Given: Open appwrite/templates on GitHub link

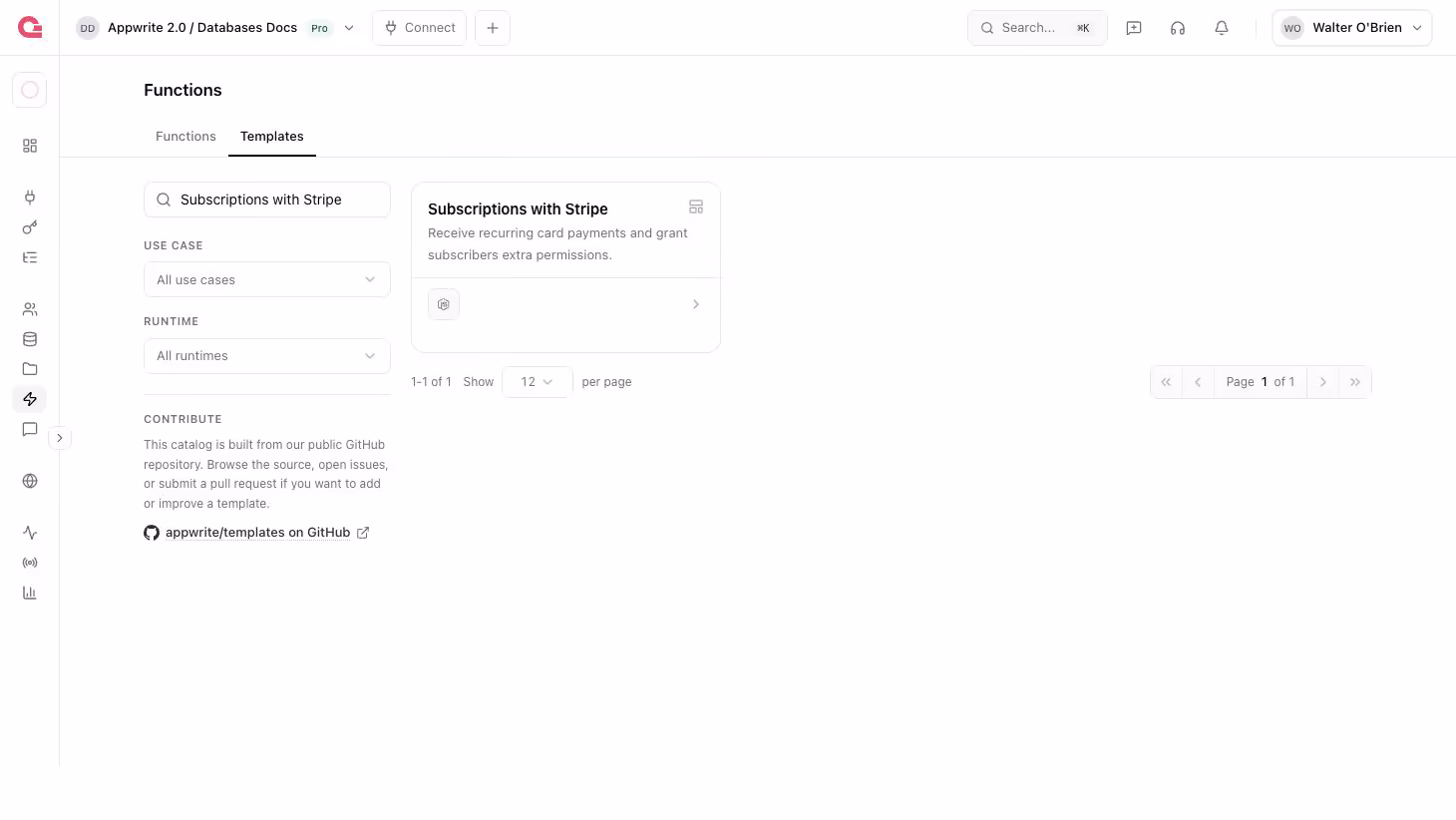Looking at the screenshot, I should (x=257, y=533).
